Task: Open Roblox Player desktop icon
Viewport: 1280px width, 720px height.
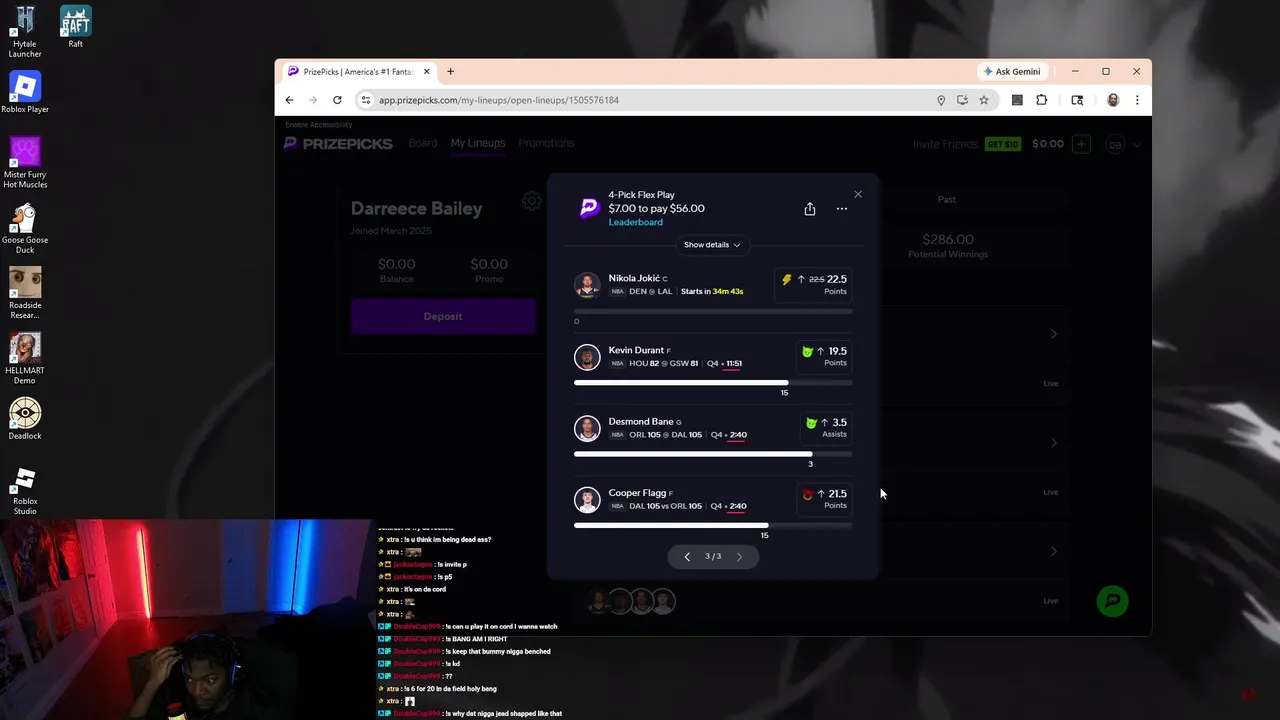Action: point(25,92)
